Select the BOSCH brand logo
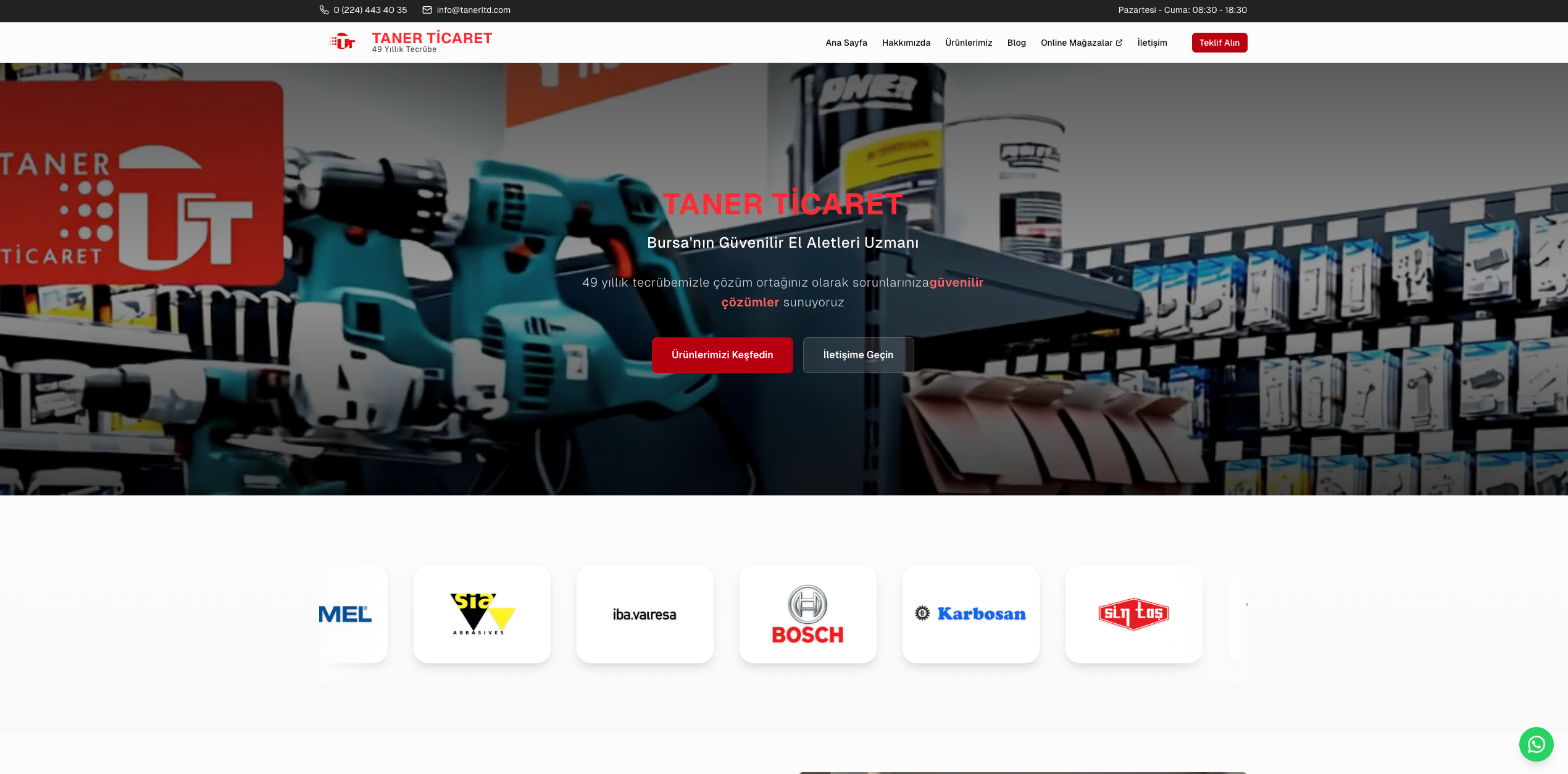The height and width of the screenshot is (774, 1568). (807, 614)
